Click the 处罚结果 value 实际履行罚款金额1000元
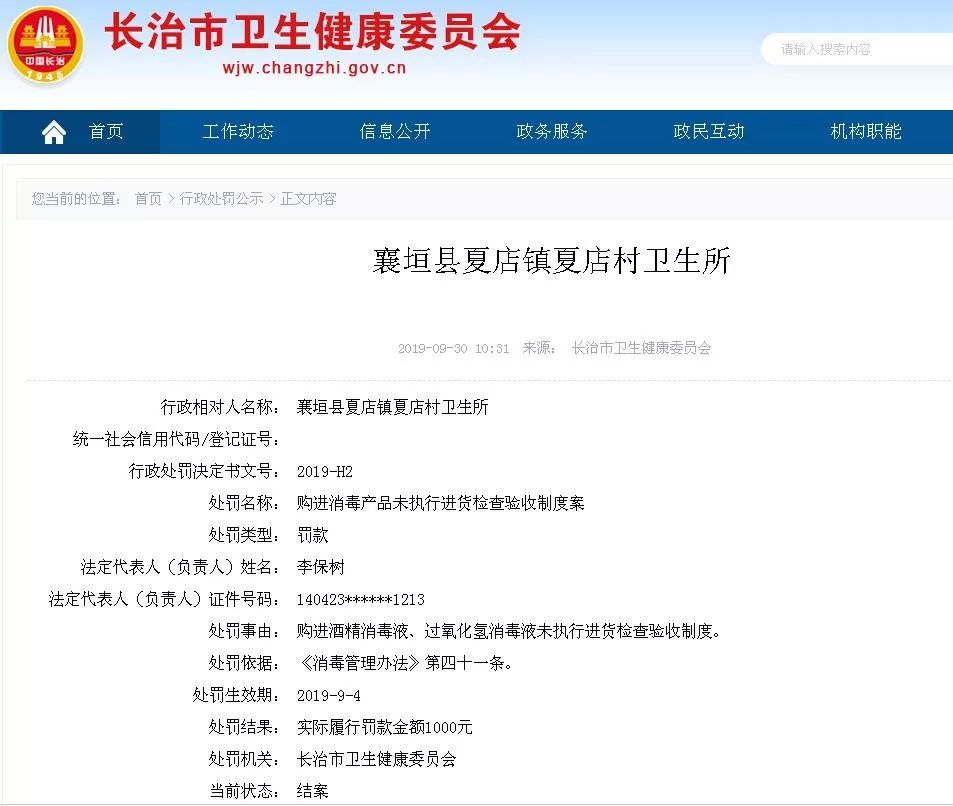The height and width of the screenshot is (806, 953). 385,728
